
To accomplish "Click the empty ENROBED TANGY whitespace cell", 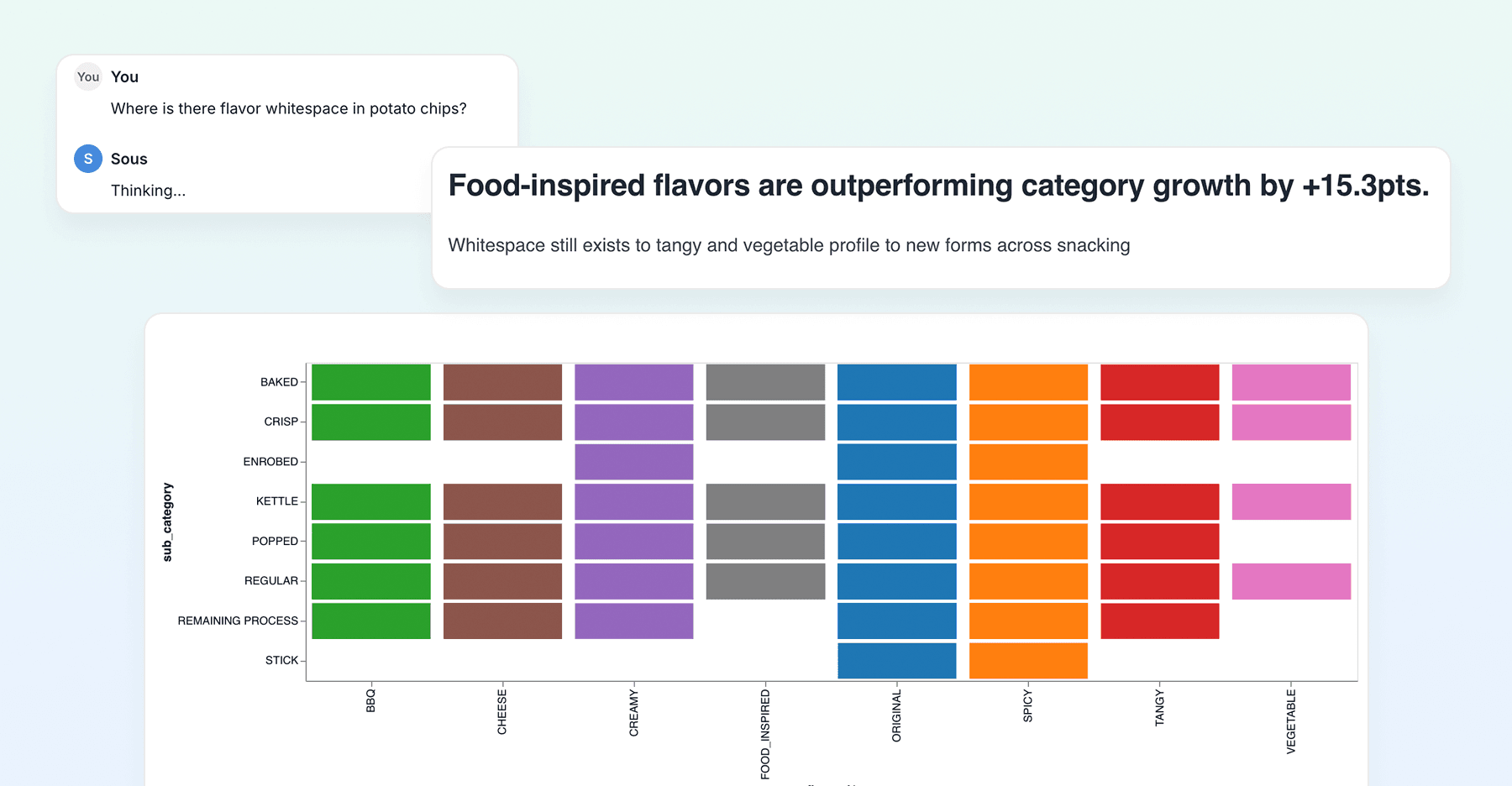I will (x=1160, y=461).
